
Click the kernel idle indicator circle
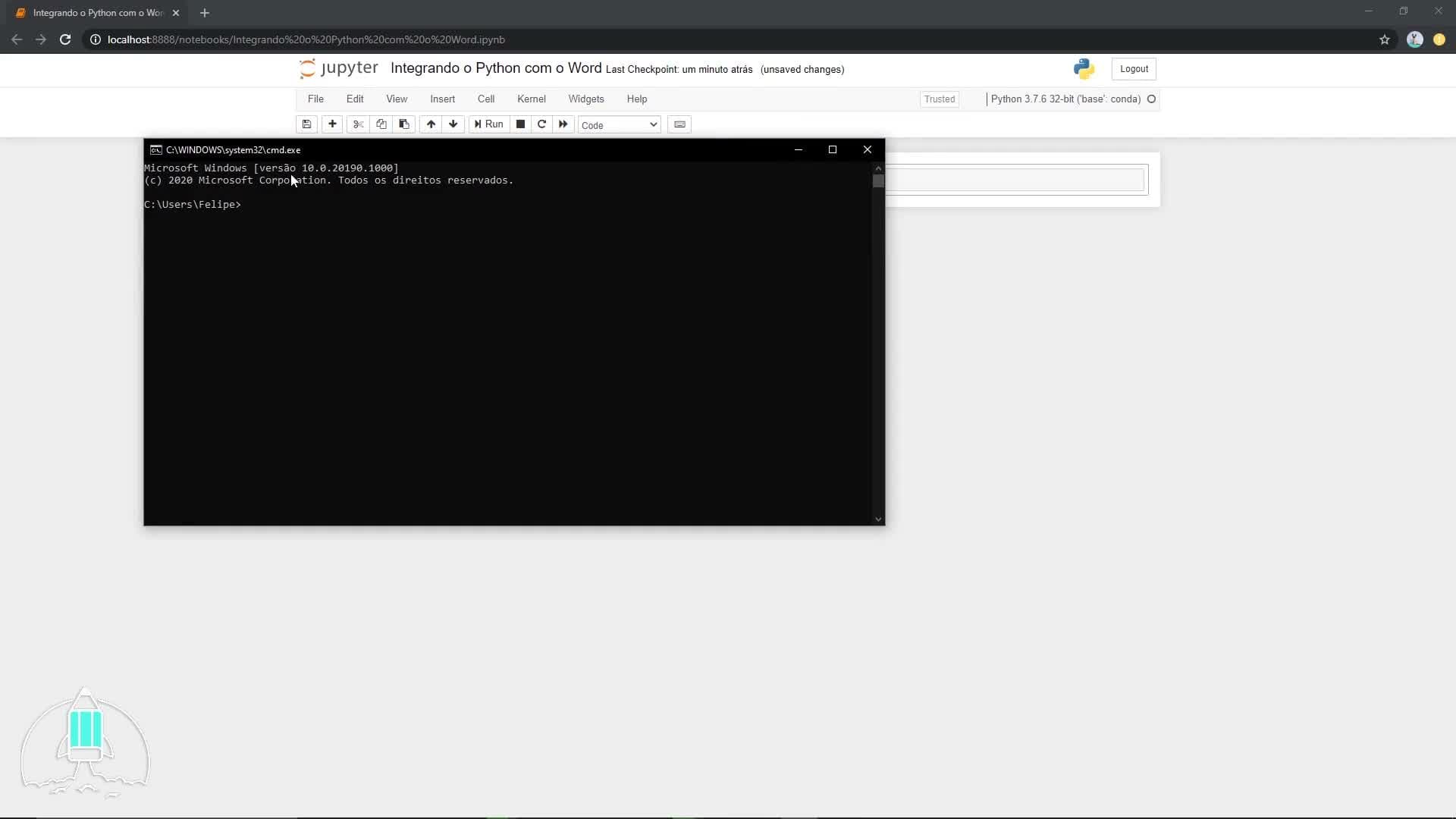tap(1151, 99)
